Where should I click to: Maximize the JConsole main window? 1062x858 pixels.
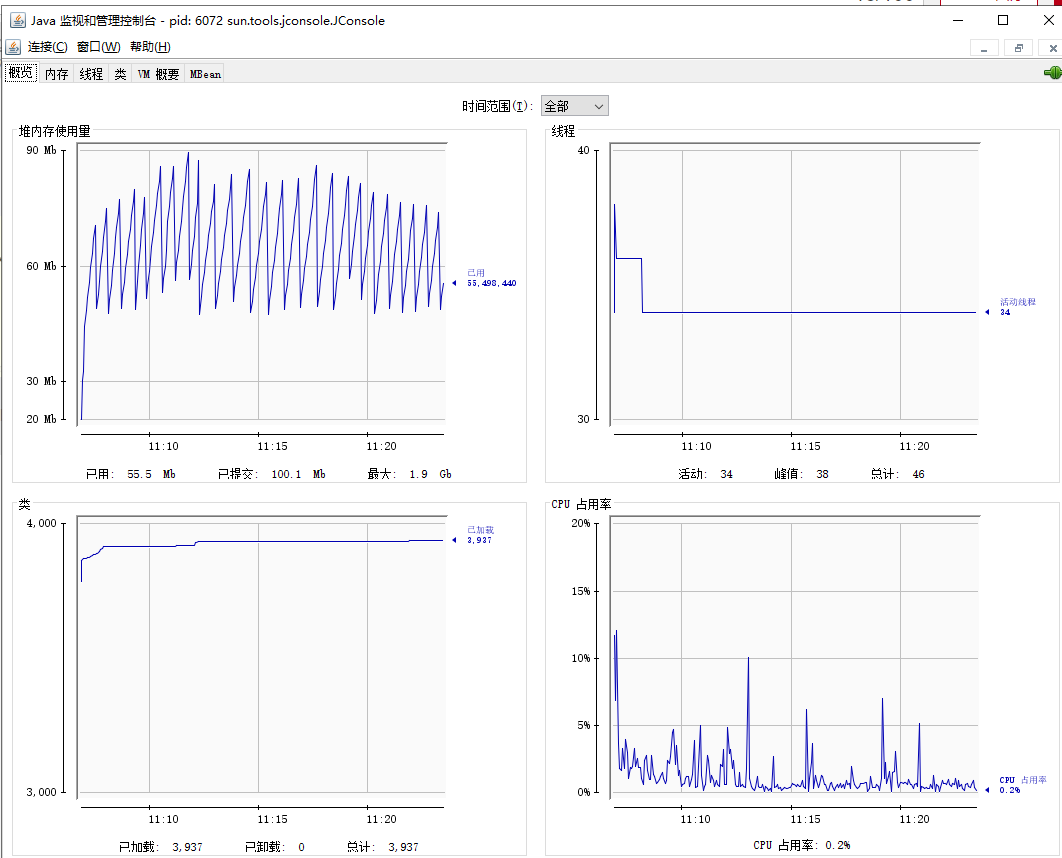1003,20
